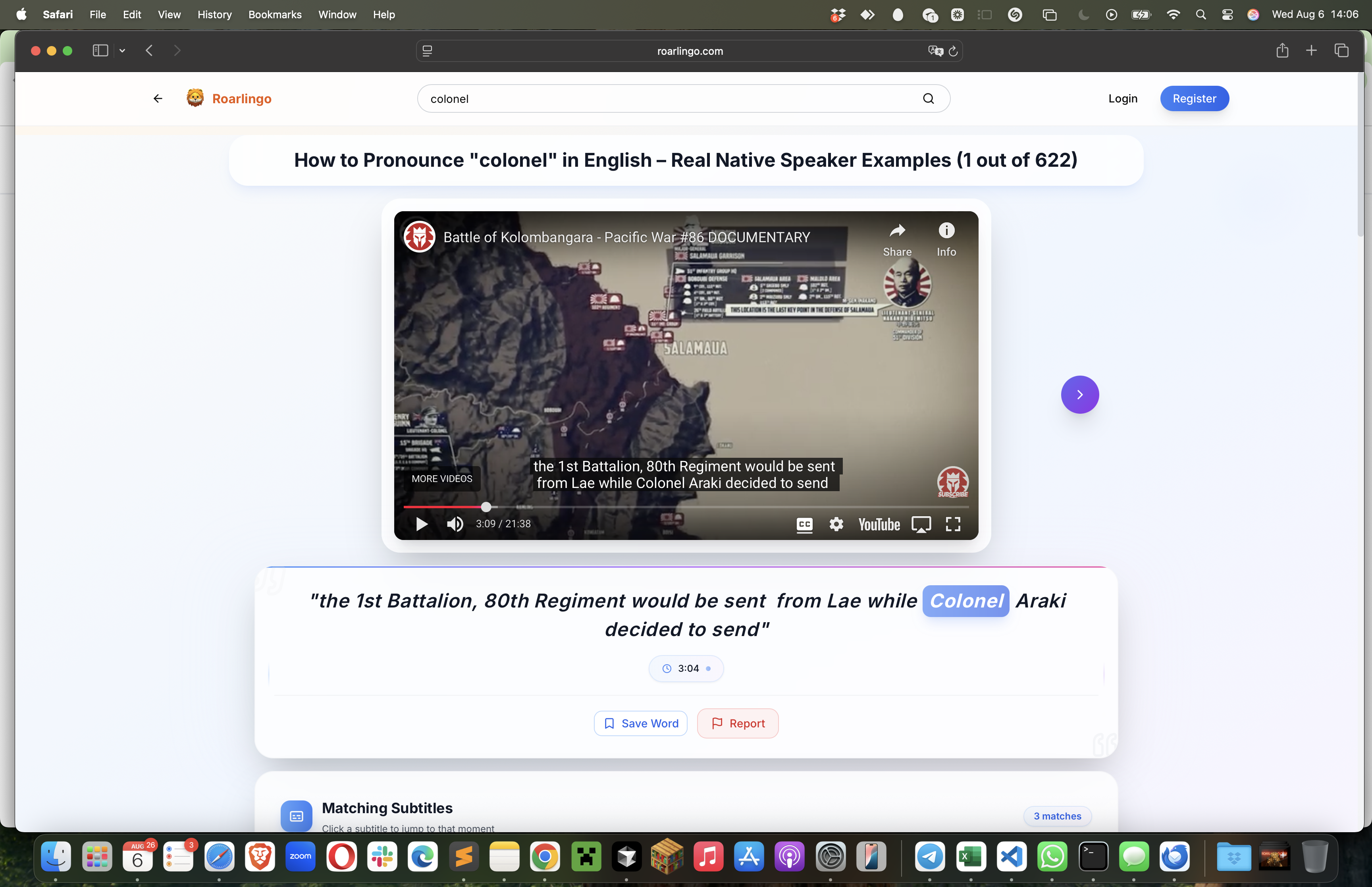Screen dimensions: 1372x887
Task: Open the video on YouTube via logo
Action: tap(879, 524)
